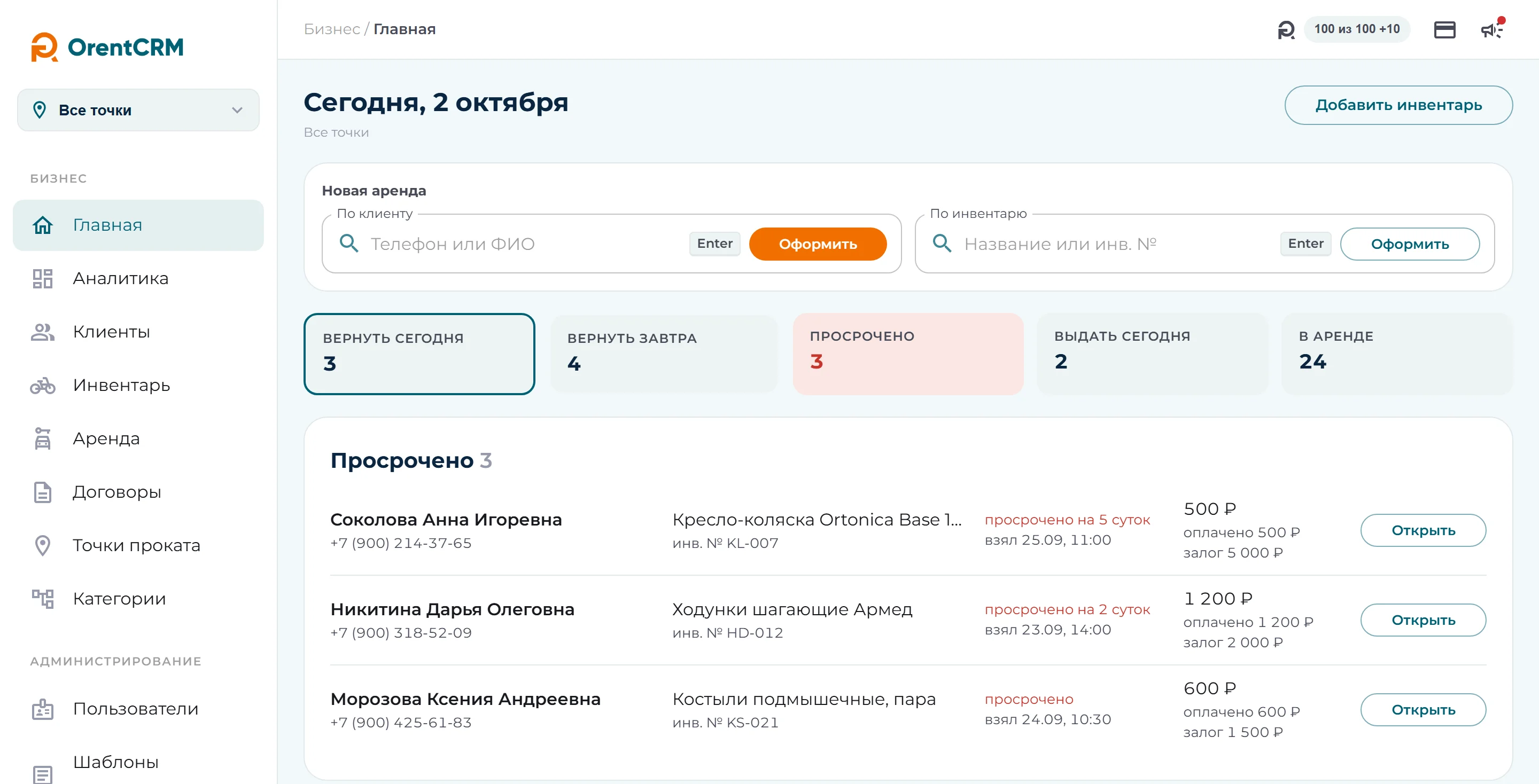Click phone +7 (900) 318-52-09
Image resolution: width=1539 pixels, height=784 pixels.
[401, 633]
